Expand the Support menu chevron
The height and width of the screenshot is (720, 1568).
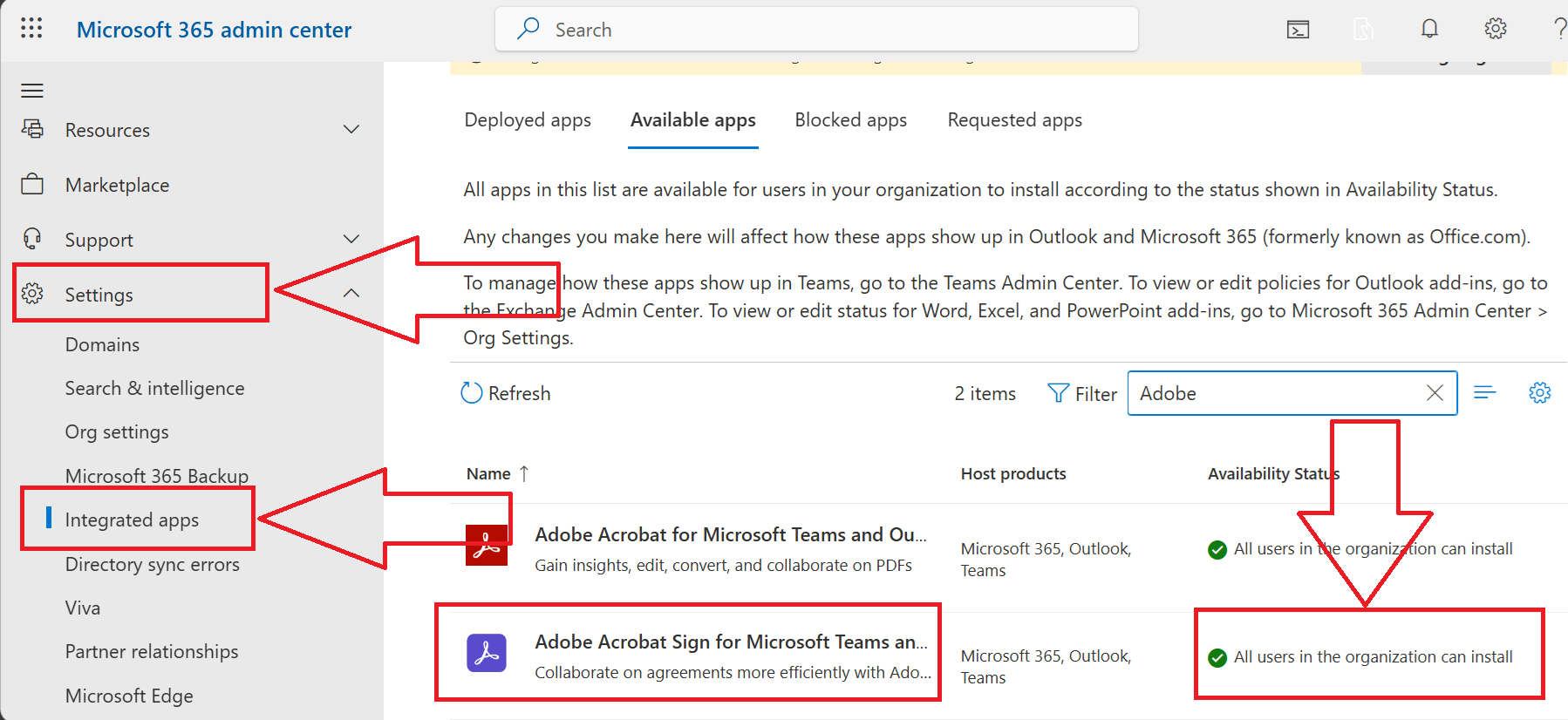point(351,239)
